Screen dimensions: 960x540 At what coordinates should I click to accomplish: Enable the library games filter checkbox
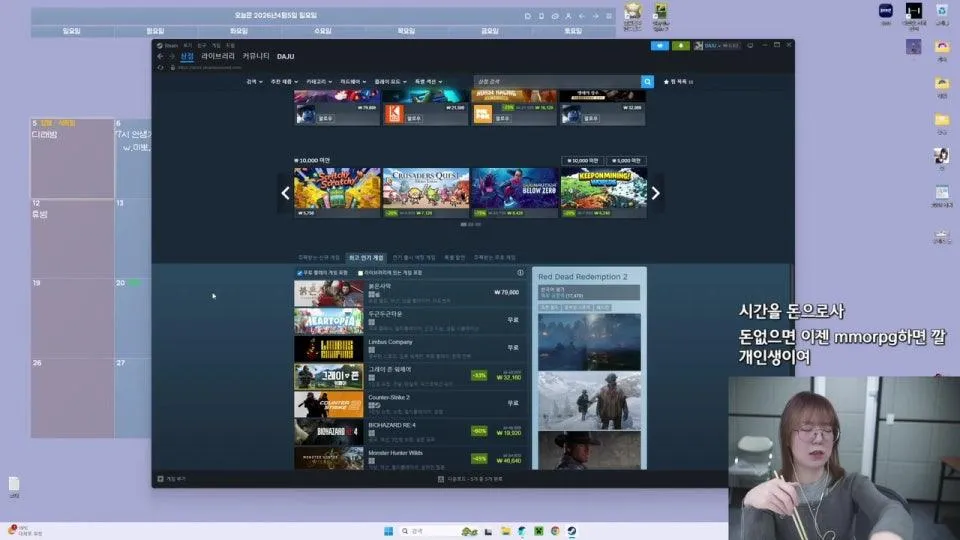point(361,272)
